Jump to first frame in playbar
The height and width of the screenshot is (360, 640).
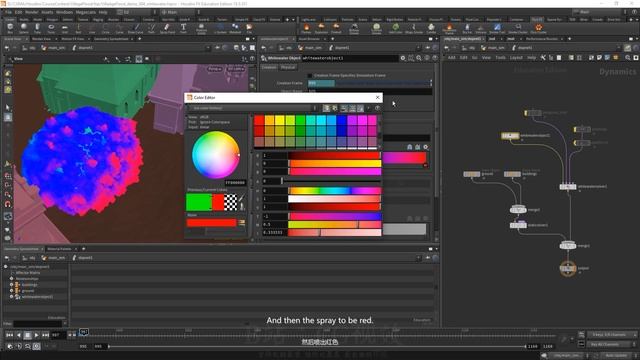[9, 335]
